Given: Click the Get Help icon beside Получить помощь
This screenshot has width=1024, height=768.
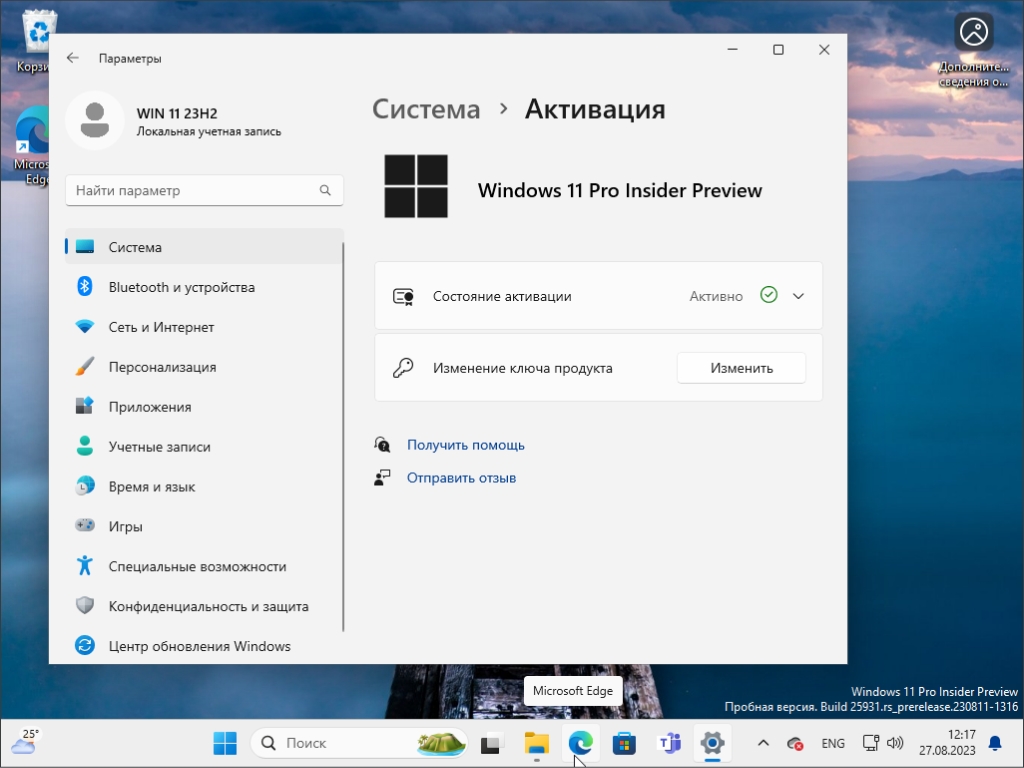Looking at the screenshot, I should pos(382,445).
